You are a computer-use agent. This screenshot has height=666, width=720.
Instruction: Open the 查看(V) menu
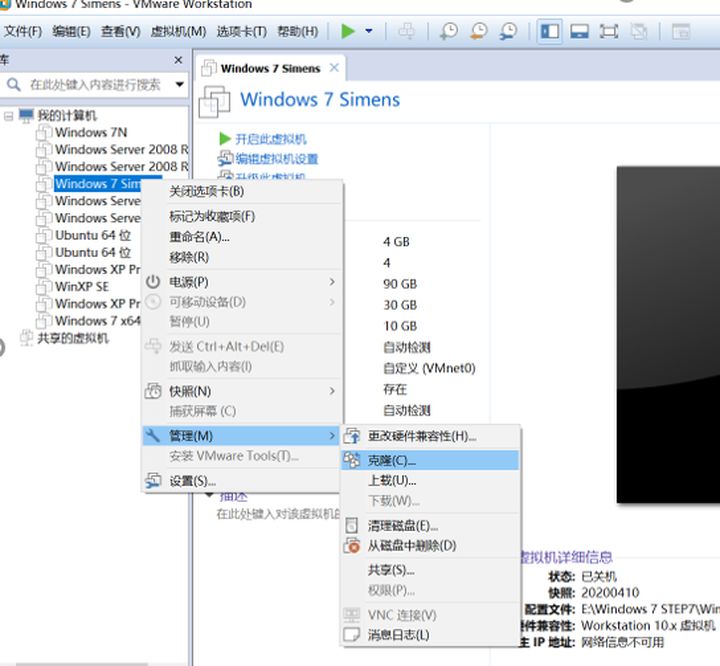pos(120,31)
